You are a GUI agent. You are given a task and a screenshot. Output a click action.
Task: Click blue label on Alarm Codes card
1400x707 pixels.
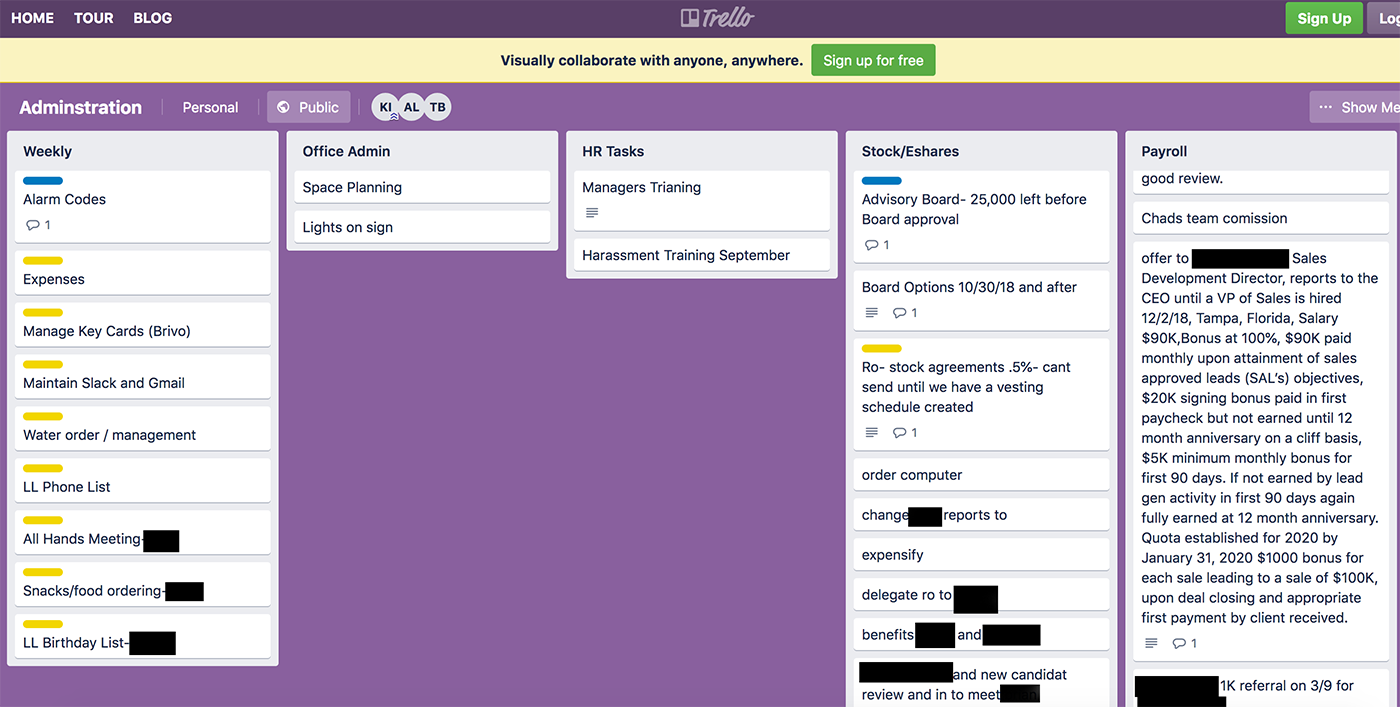(x=43, y=181)
